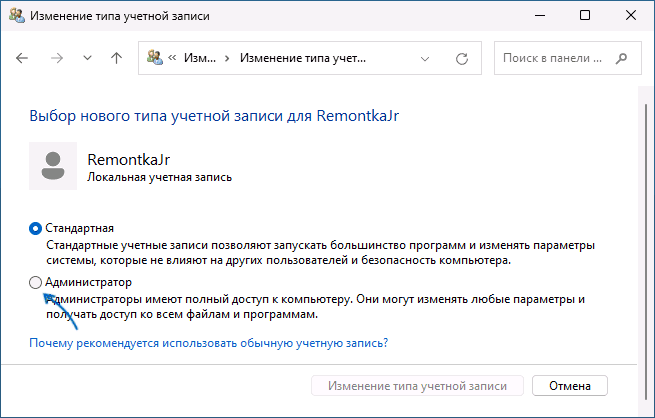Click the RemontkaJr account name text
Screen dimensions: 655x418
(x=129, y=160)
